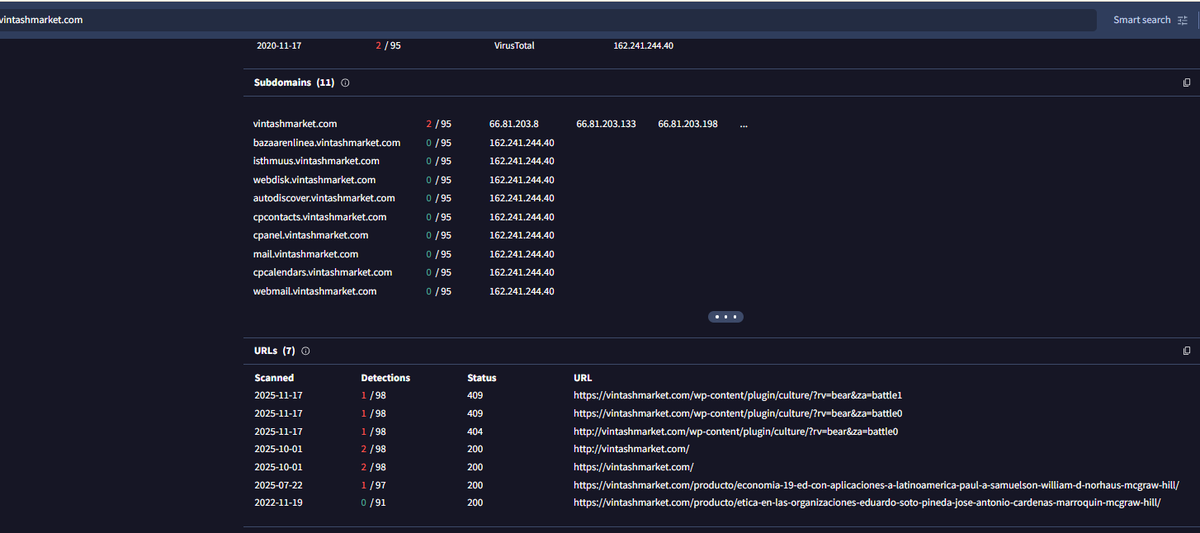The image size is (1200, 533).
Task: Open subdomain cpcalendars.vintashmarket.com
Action: tap(323, 272)
